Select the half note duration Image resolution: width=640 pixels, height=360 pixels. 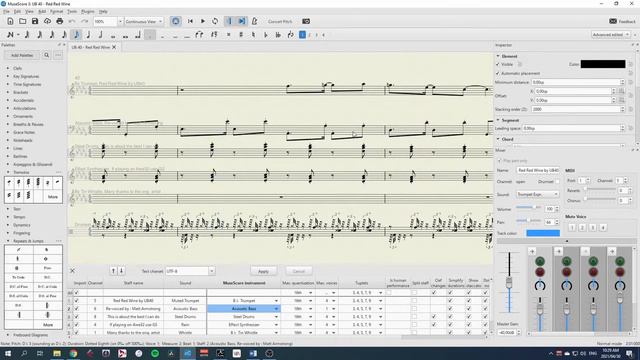[100, 35]
